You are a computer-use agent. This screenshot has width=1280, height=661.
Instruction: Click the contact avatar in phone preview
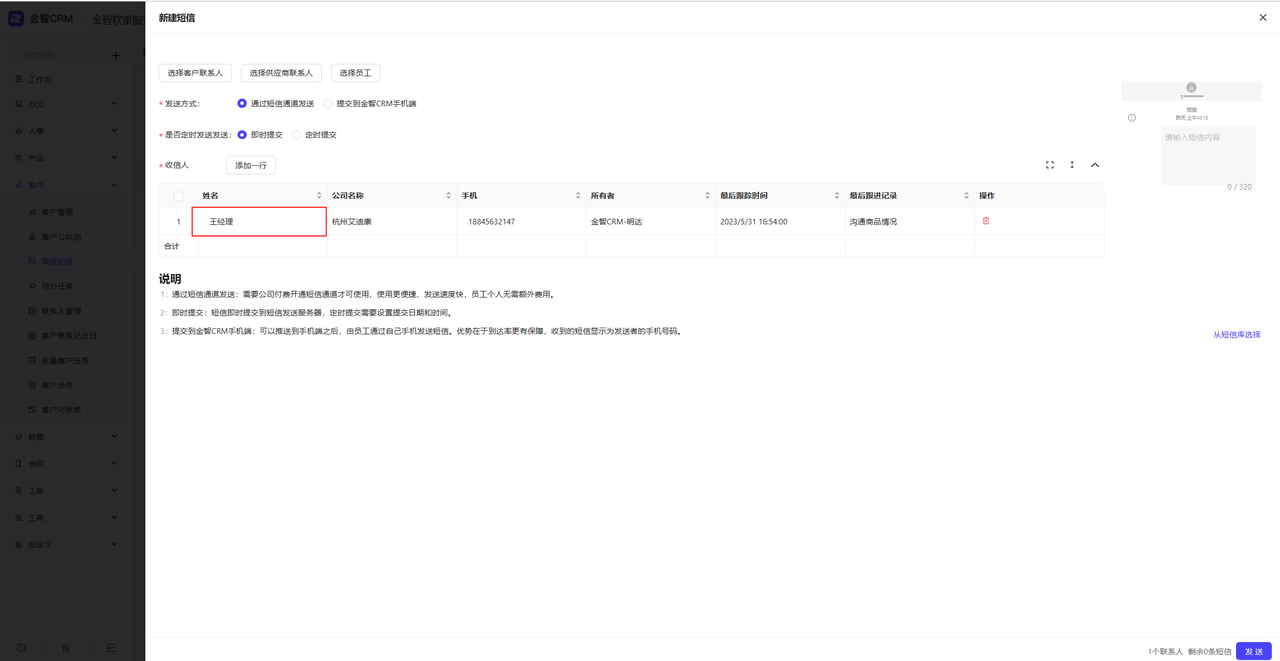(1191, 88)
